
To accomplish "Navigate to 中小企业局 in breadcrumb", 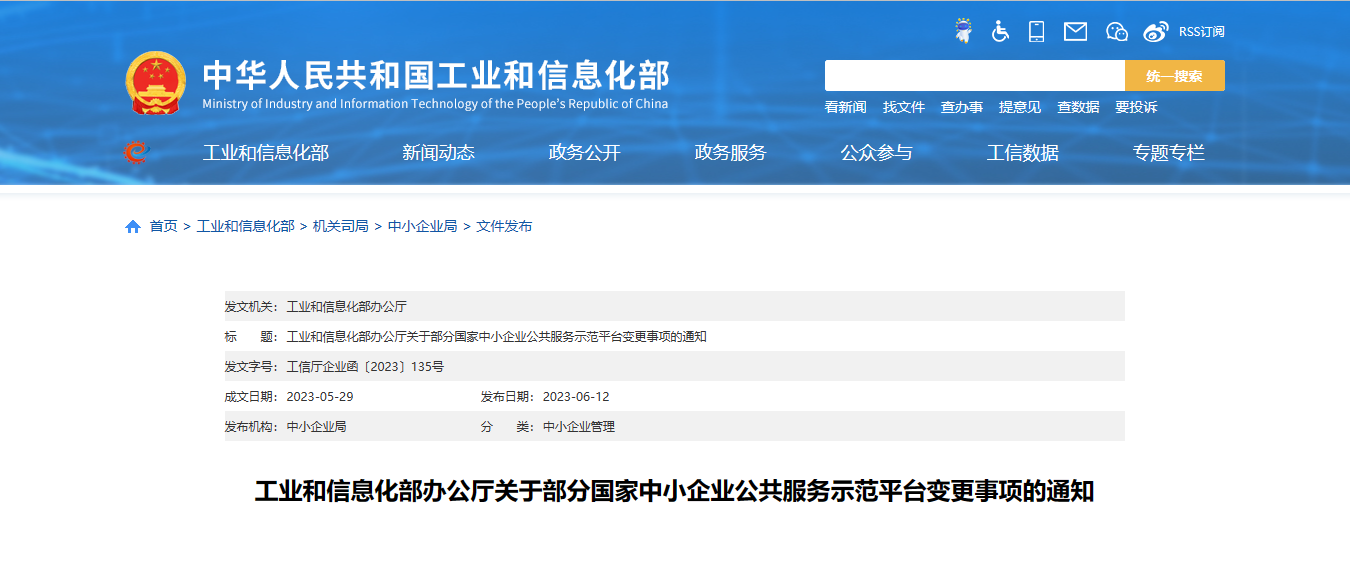I will [422, 226].
